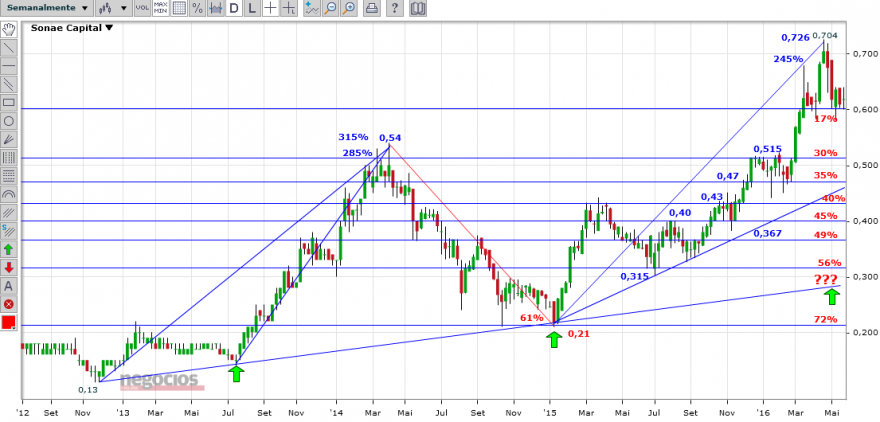The height and width of the screenshot is (422, 880).
Task: Choose the Fibonacci arcs tool
Action: (x=9, y=195)
